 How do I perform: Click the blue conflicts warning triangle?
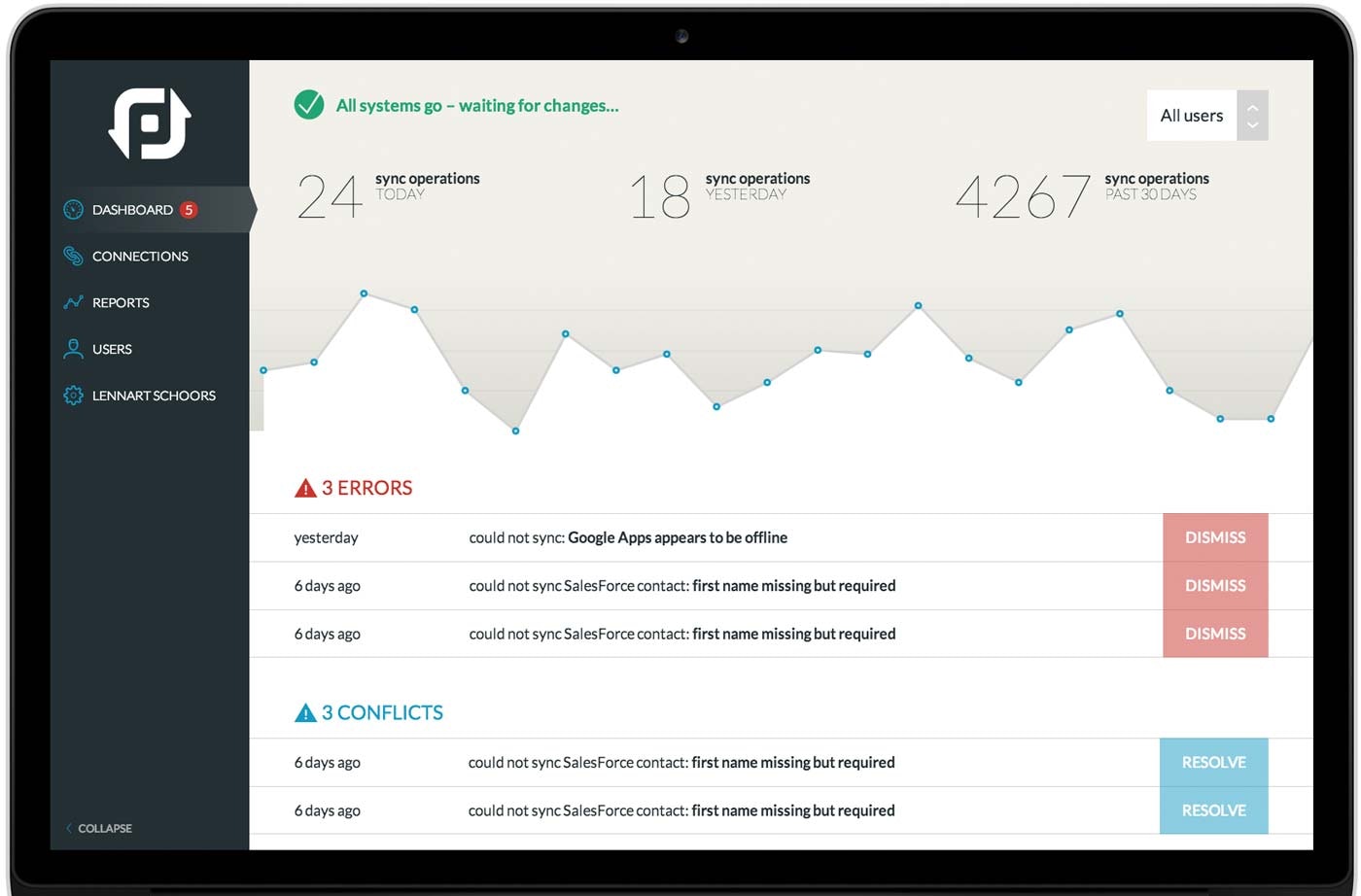305,712
